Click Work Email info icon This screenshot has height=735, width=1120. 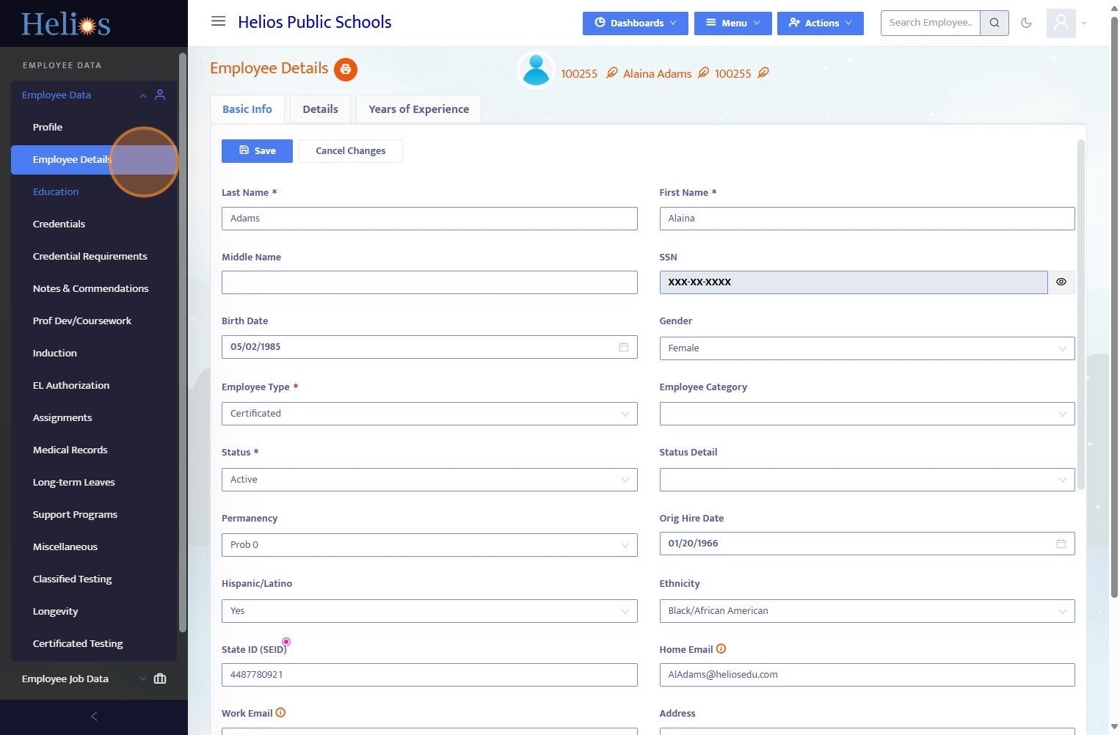coord(281,712)
